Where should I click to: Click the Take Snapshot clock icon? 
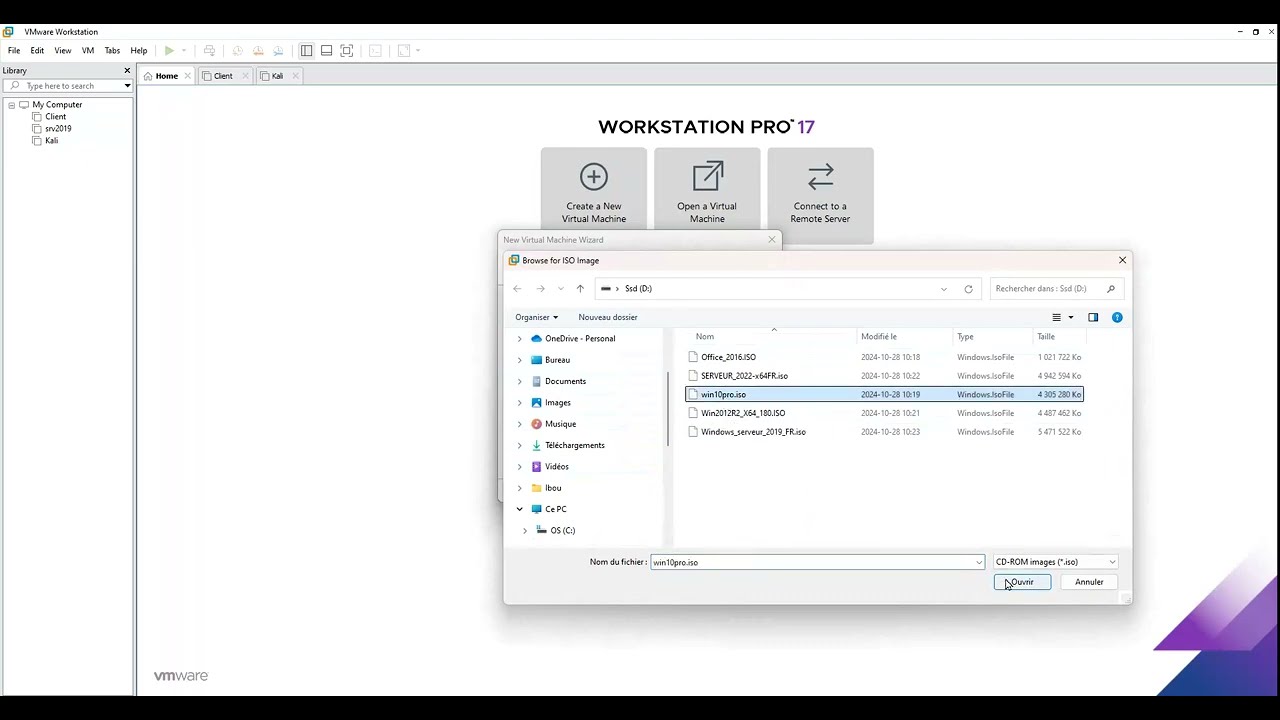point(237,50)
